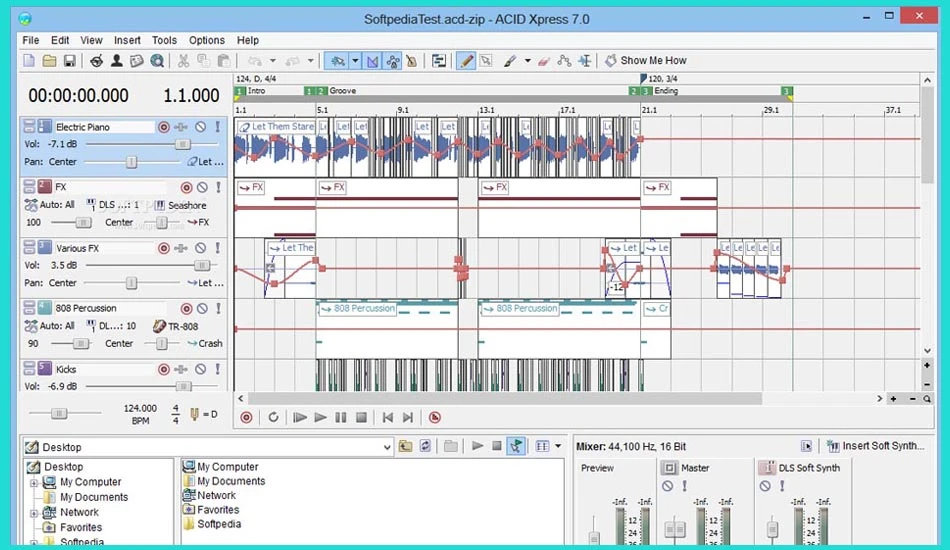
Task: Minimize the Electric Piano track height
Action: point(29,123)
